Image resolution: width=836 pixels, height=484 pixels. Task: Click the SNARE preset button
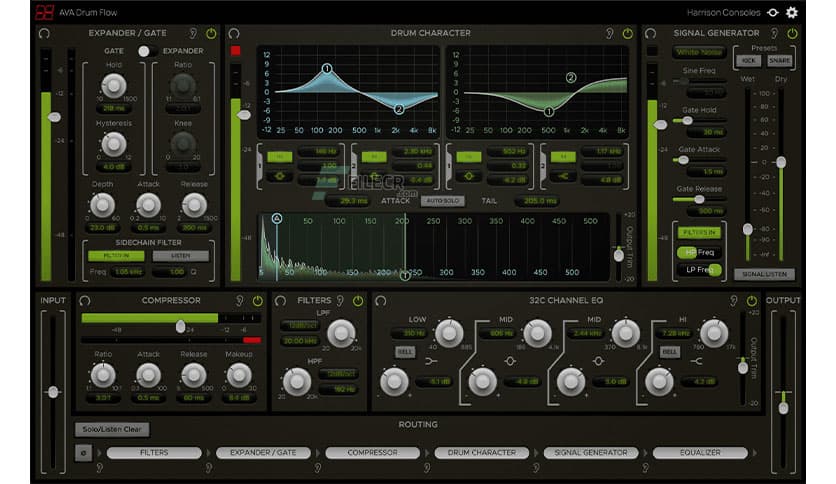(779, 61)
